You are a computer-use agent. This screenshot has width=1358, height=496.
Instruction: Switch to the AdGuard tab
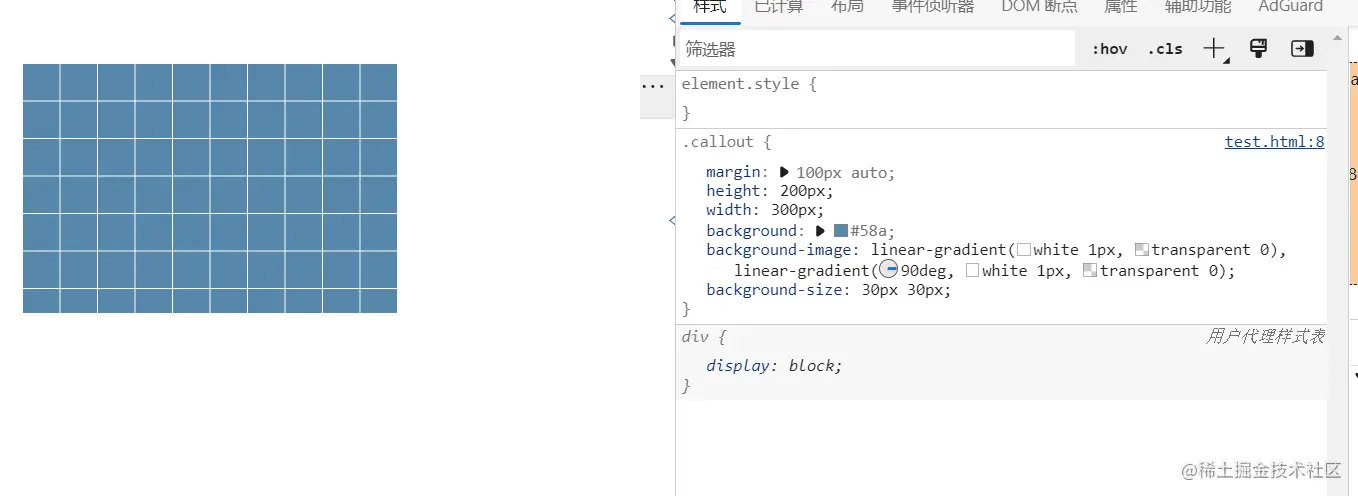(x=1290, y=7)
